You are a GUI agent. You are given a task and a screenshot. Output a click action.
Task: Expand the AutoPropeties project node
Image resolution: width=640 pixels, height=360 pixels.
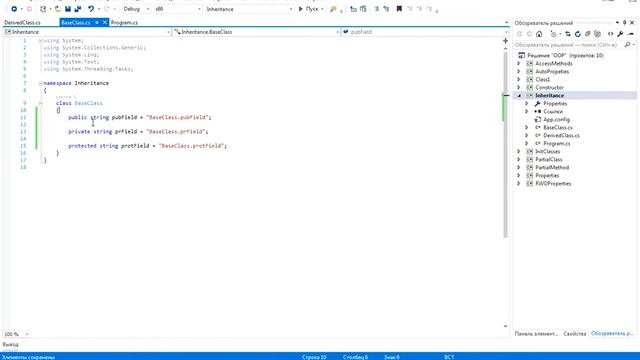pos(519,71)
